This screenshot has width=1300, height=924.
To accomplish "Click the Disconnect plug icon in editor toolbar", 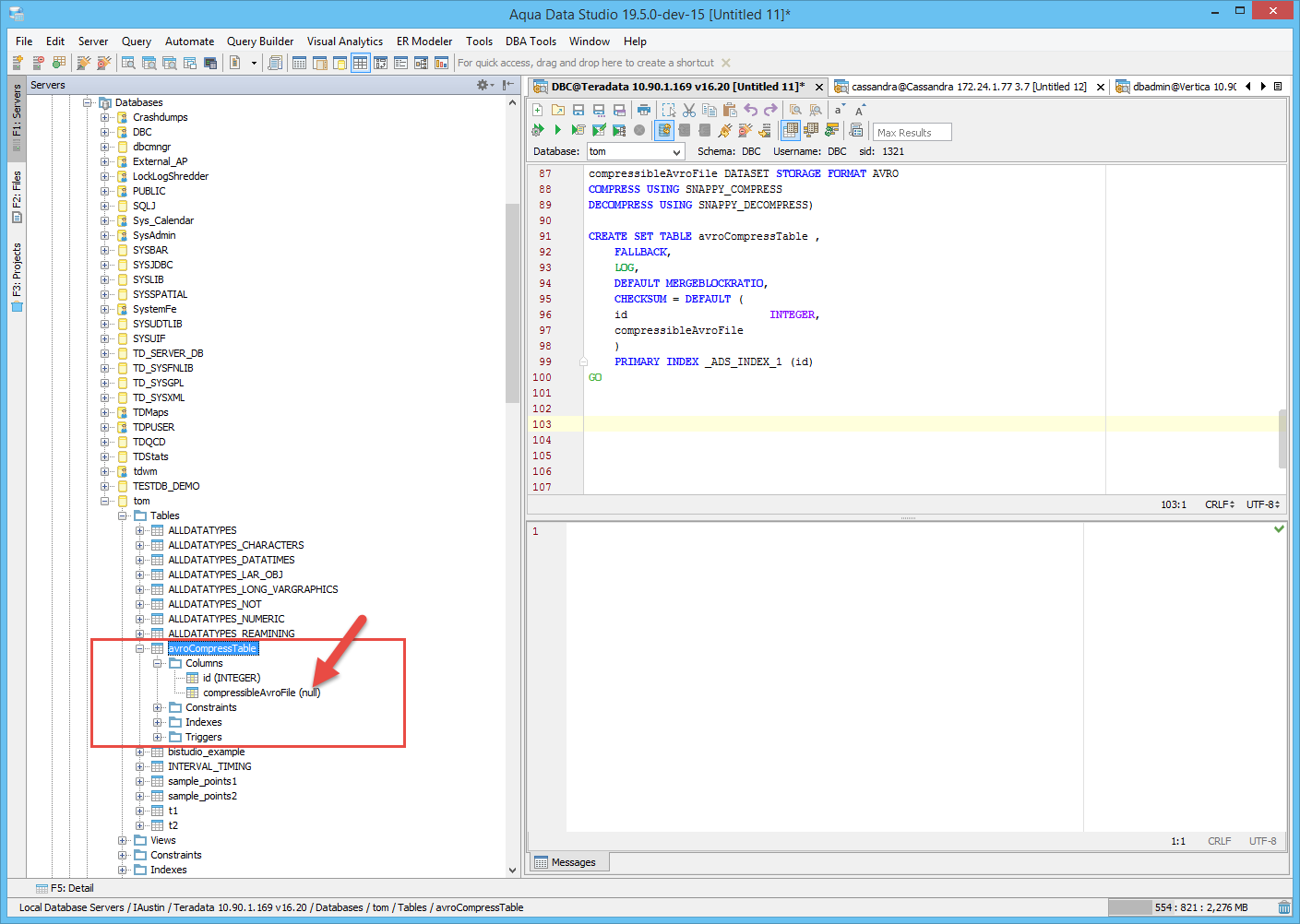I will [745, 130].
